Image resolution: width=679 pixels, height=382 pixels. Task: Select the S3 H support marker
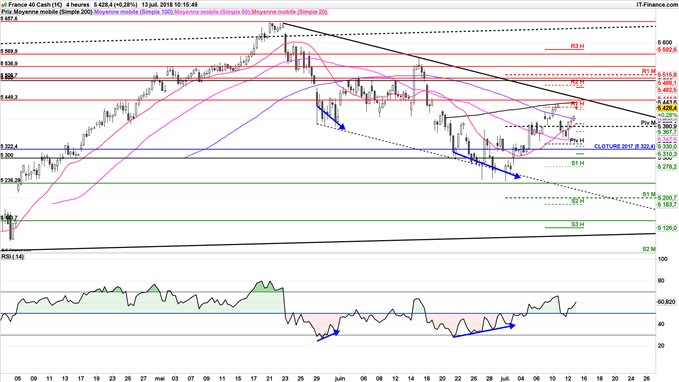tap(577, 224)
